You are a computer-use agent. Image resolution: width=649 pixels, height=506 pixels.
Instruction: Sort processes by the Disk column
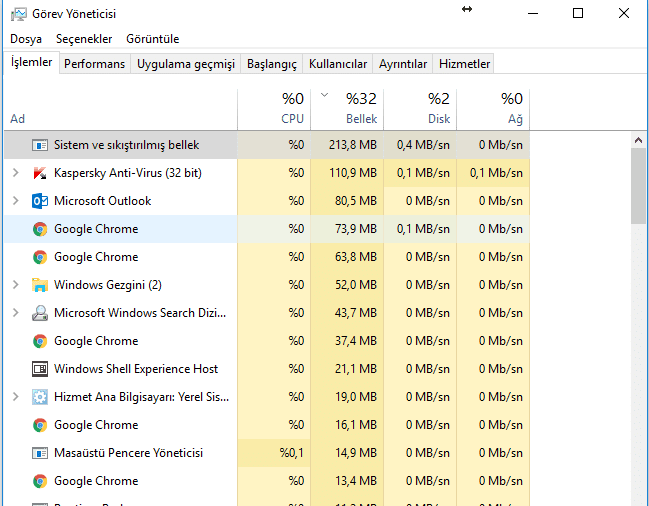pos(420,110)
